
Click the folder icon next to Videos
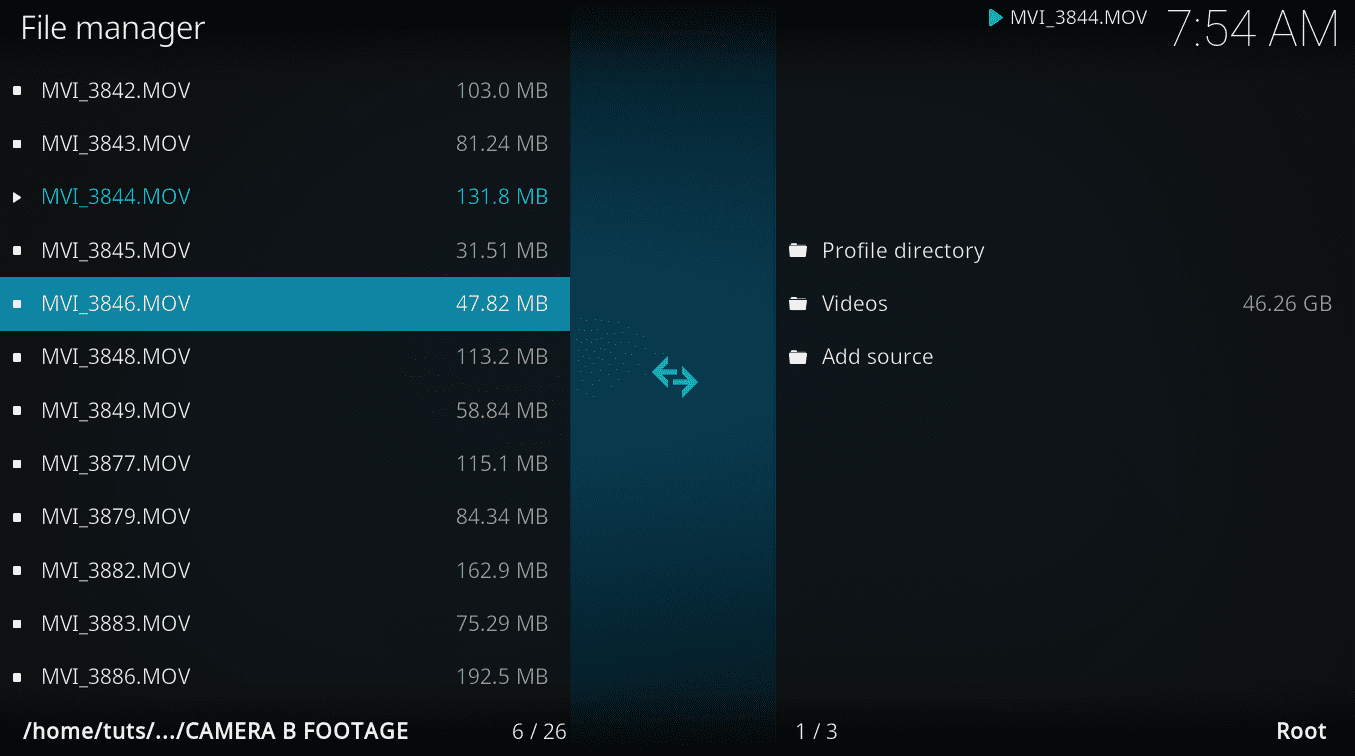coord(798,303)
